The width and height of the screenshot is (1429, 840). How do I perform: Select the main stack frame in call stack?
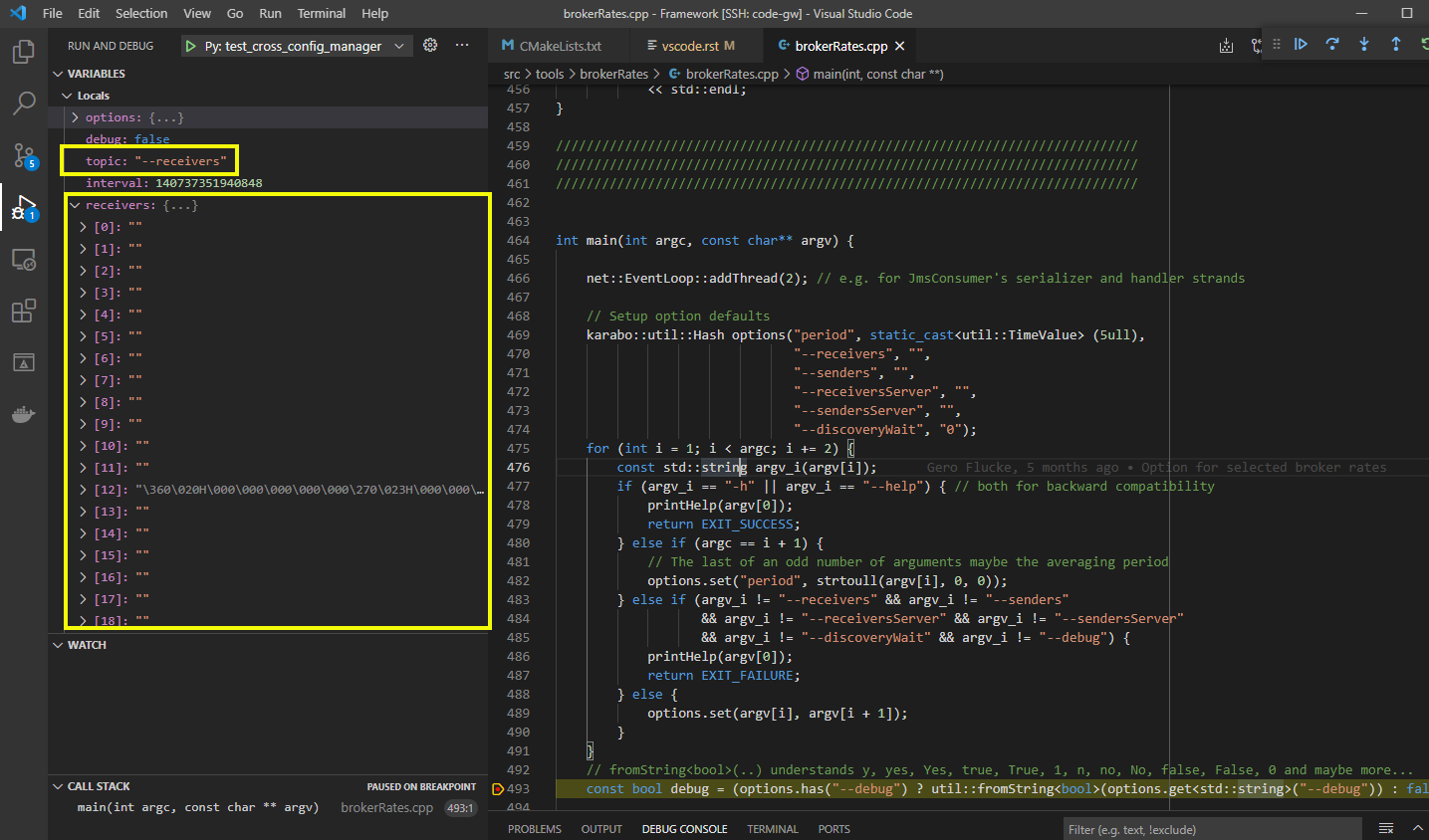tap(268, 807)
